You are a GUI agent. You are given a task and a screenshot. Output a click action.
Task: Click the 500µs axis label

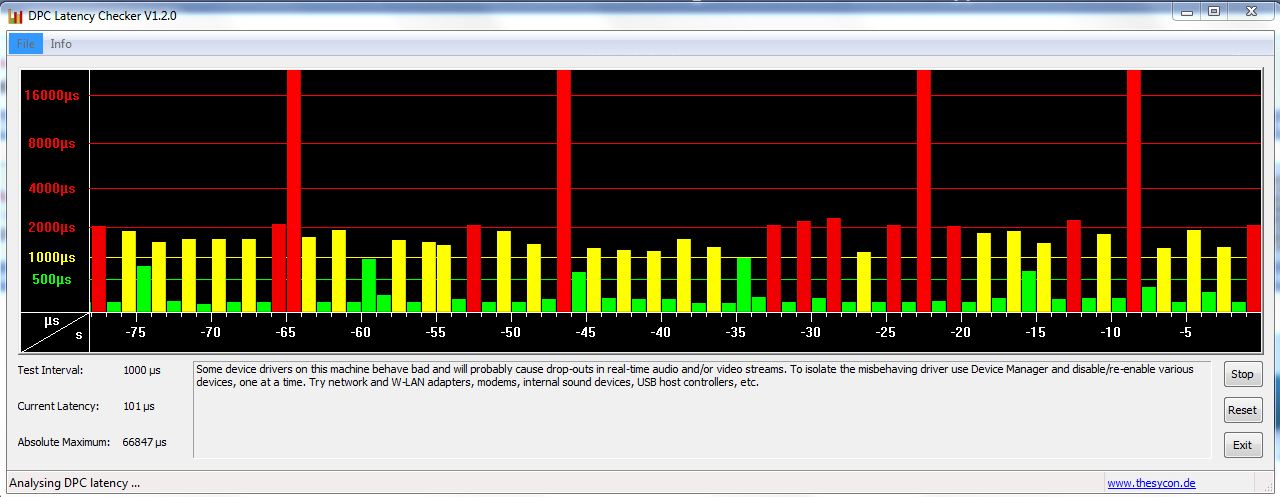click(52, 279)
